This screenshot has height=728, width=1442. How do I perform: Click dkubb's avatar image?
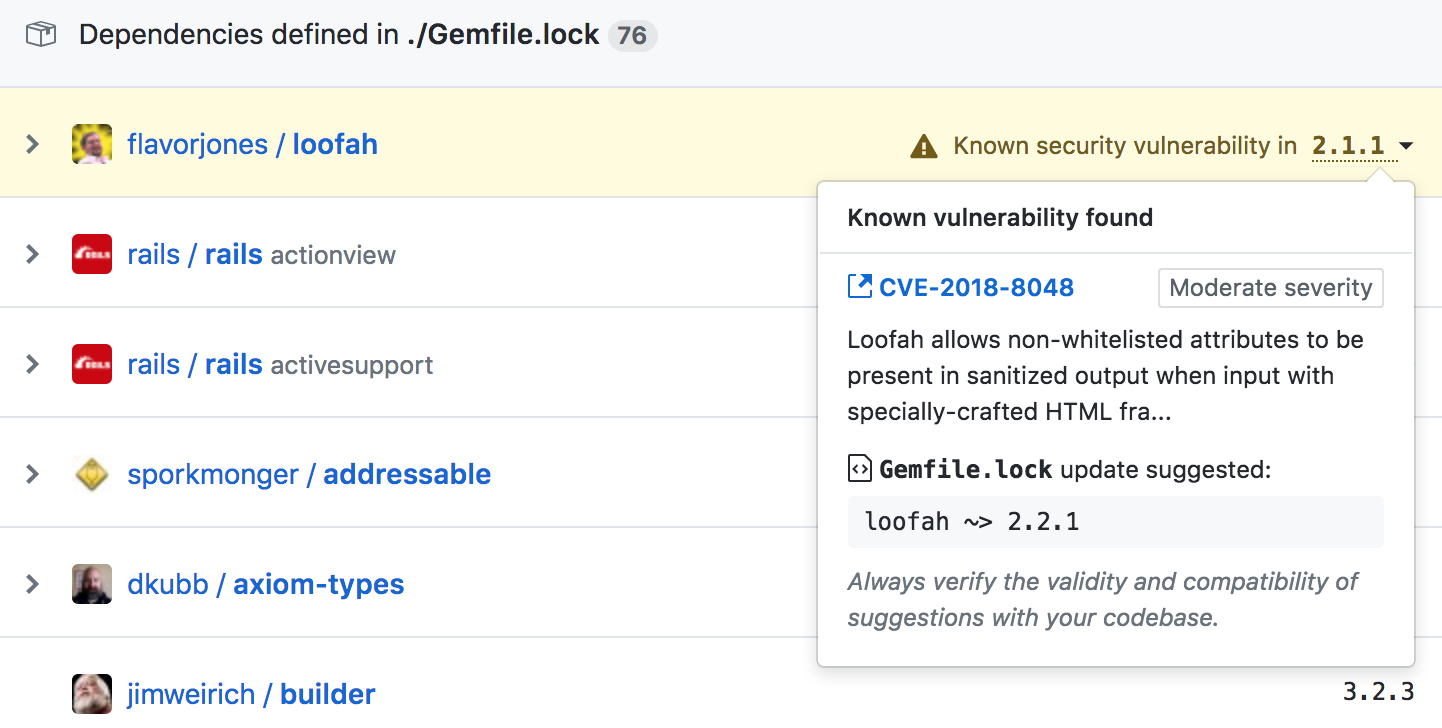tap(92, 584)
